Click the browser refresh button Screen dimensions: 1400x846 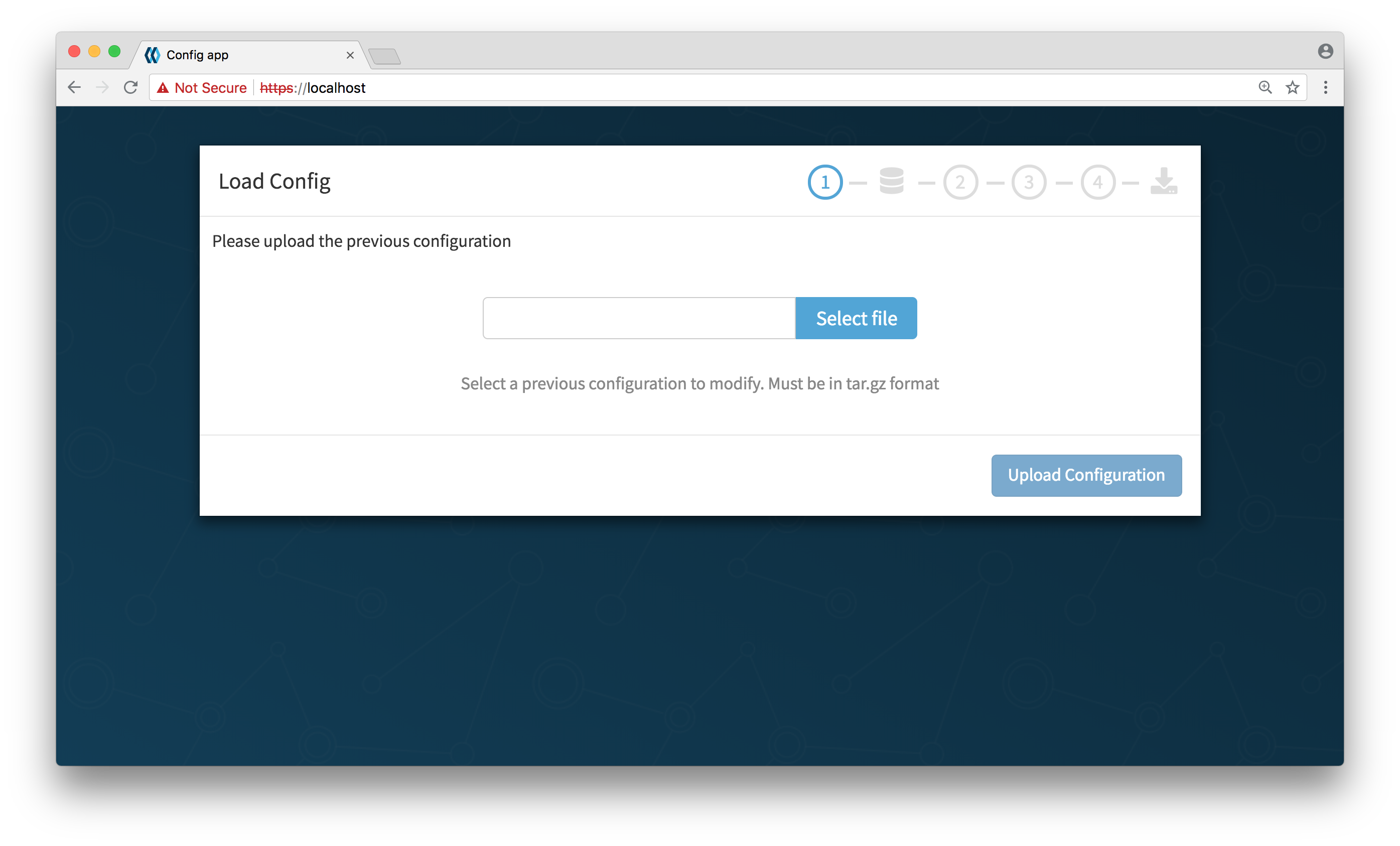pyautogui.click(x=131, y=88)
